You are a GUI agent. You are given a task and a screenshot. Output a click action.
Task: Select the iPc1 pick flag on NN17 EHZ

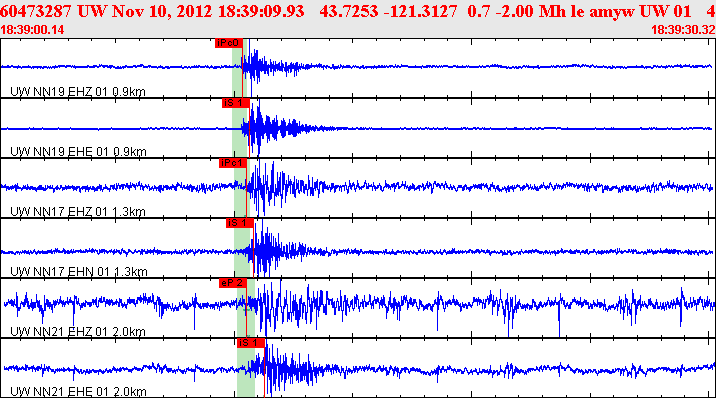point(232,163)
